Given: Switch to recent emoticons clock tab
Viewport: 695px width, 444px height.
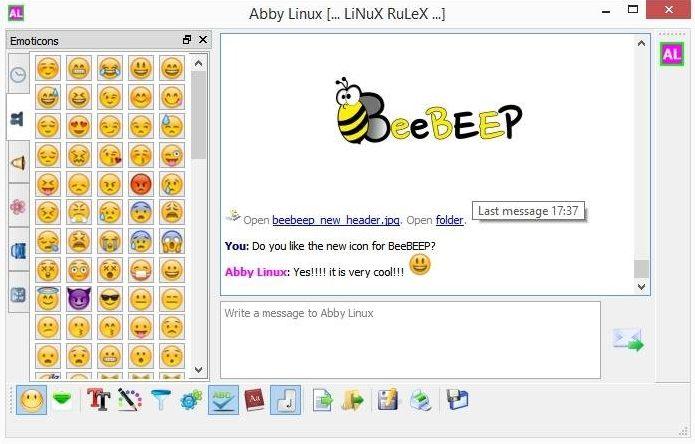Looking at the screenshot, I should coord(18,74).
